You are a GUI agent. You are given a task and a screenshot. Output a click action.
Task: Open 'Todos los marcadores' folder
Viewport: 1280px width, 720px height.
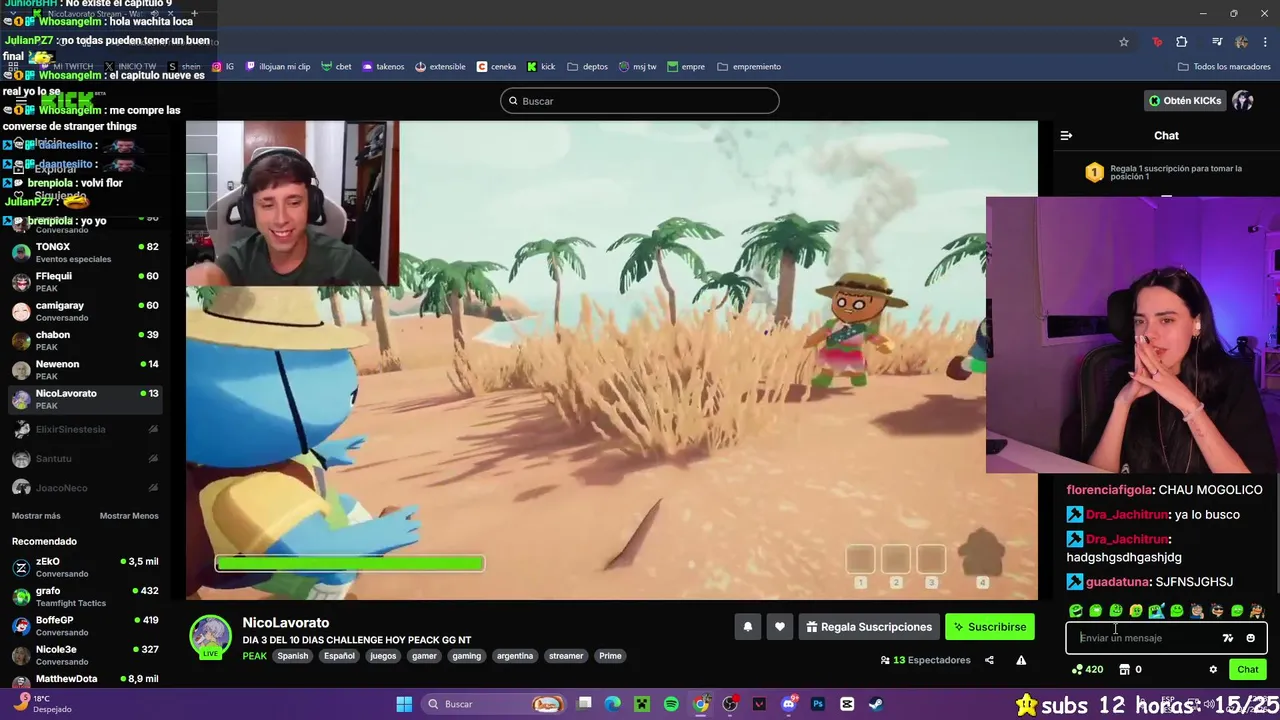point(1225,67)
